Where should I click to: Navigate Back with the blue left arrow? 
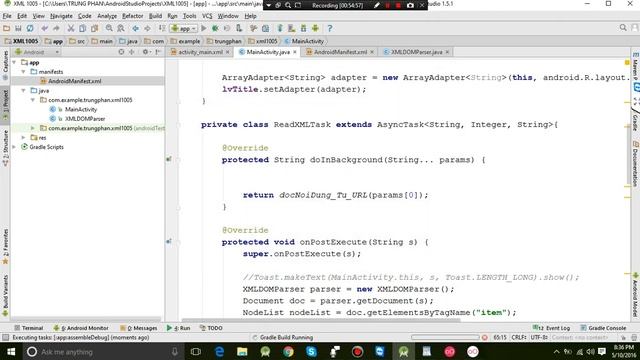[x=135, y=28]
